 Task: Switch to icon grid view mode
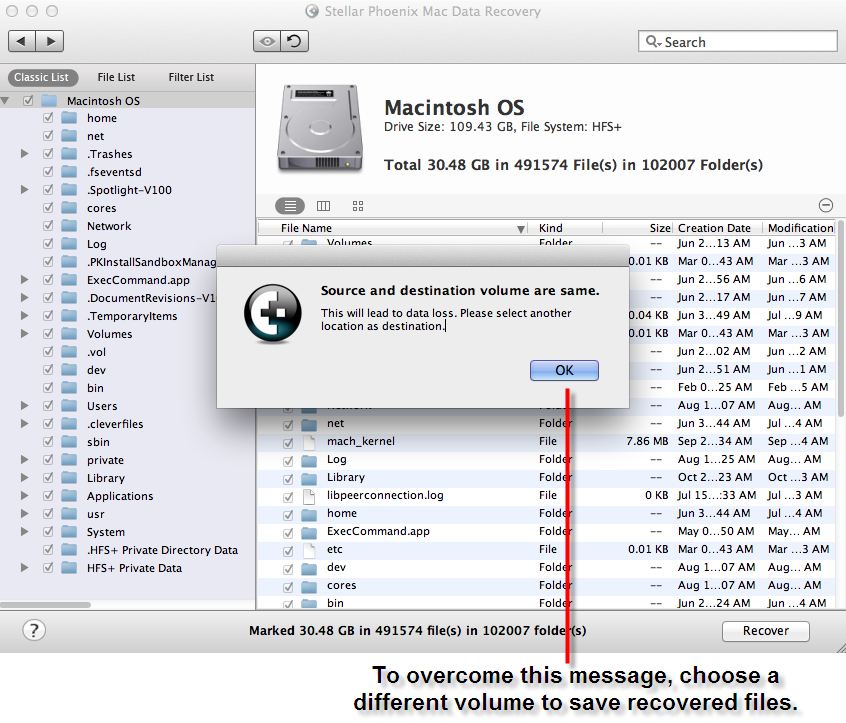click(358, 206)
